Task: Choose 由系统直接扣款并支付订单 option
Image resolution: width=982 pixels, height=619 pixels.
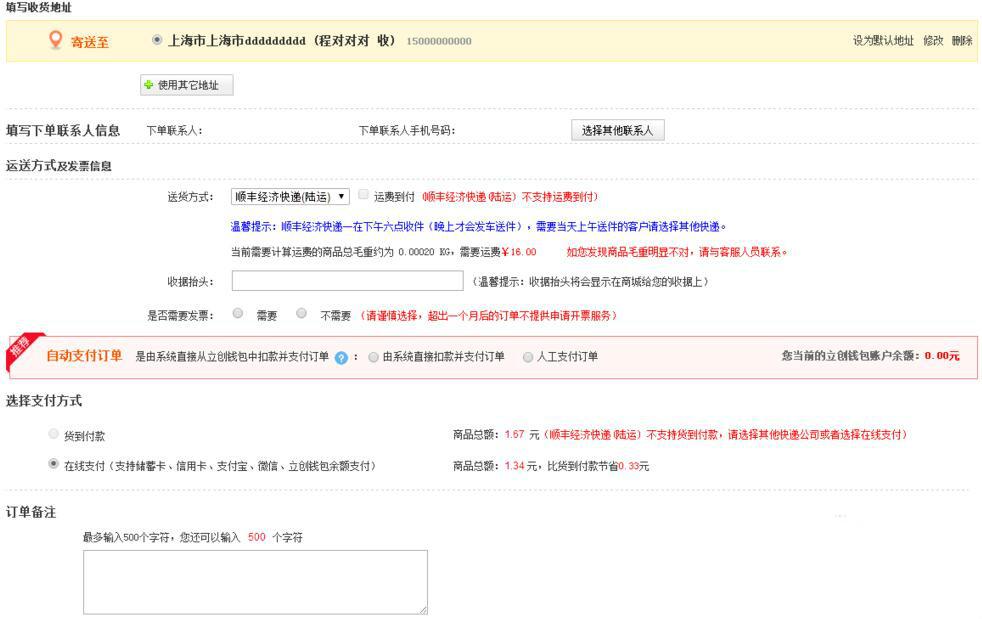Action: (x=373, y=357)
